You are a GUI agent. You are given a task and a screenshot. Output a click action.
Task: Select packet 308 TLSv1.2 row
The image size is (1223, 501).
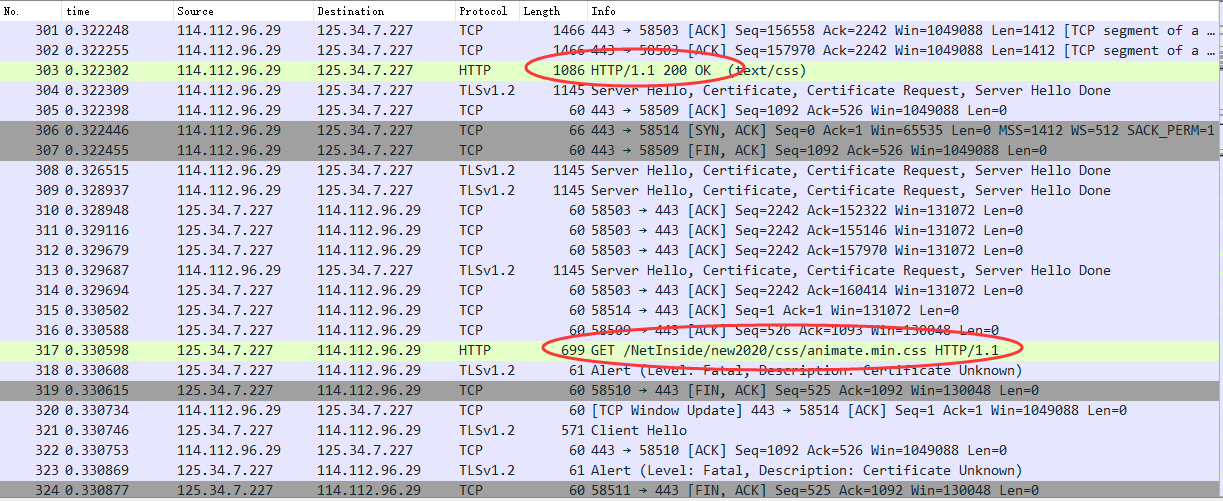(611, 170)
